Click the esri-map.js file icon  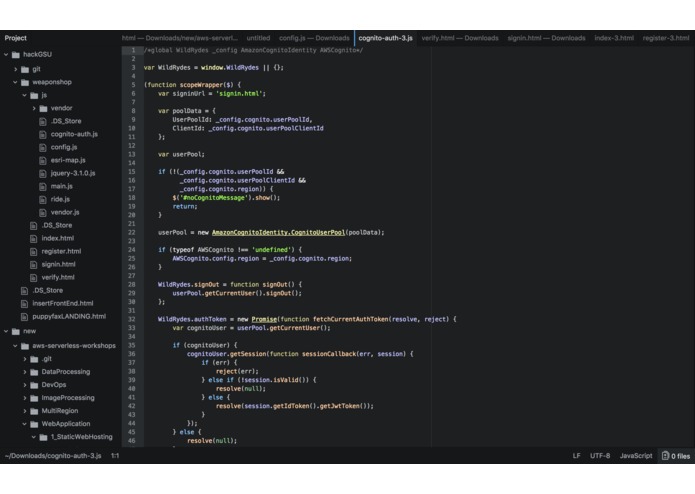[x=43, y=160]
